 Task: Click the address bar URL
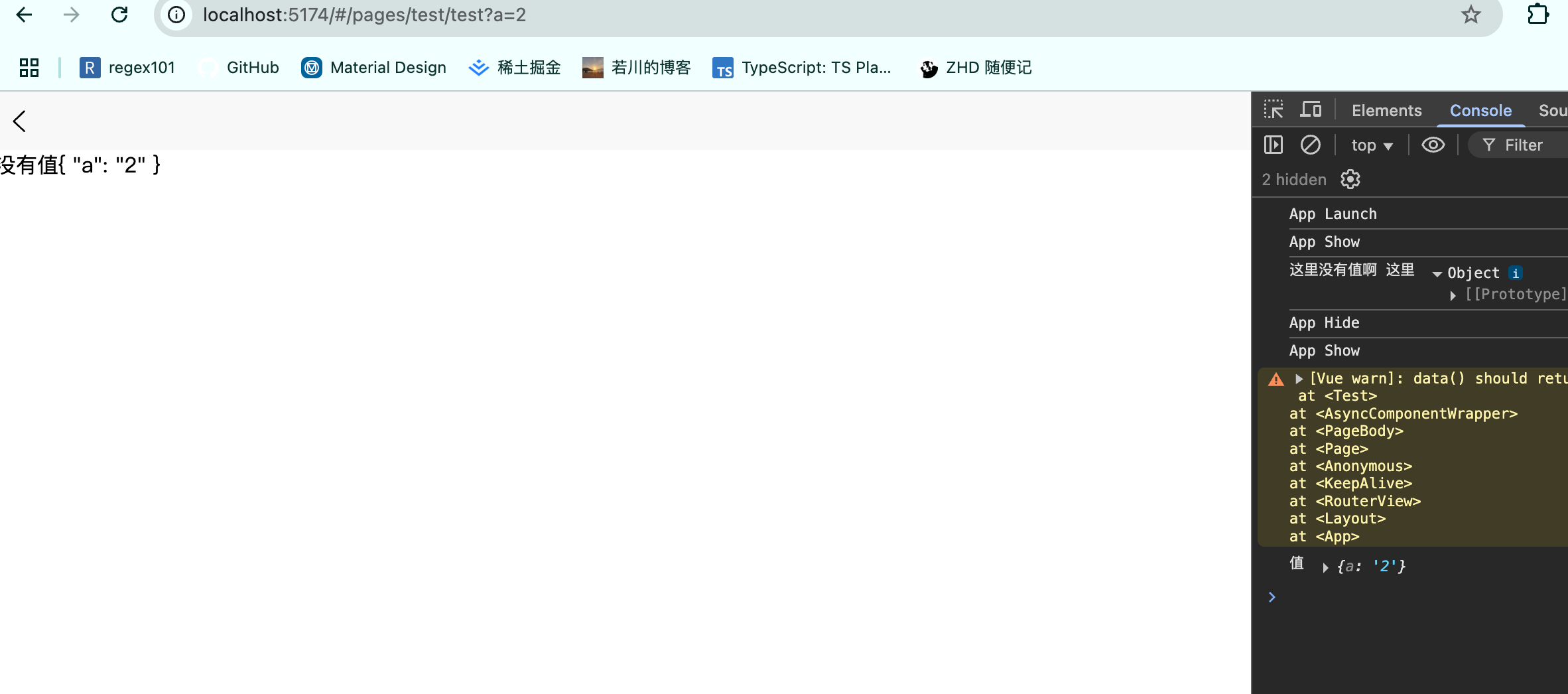(364, 15)
